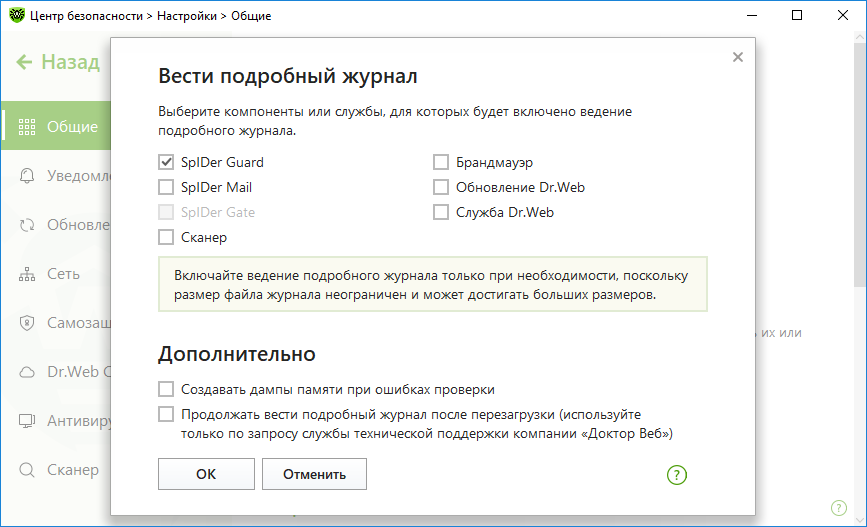Select the Общие settings tab

click(56, 126)
